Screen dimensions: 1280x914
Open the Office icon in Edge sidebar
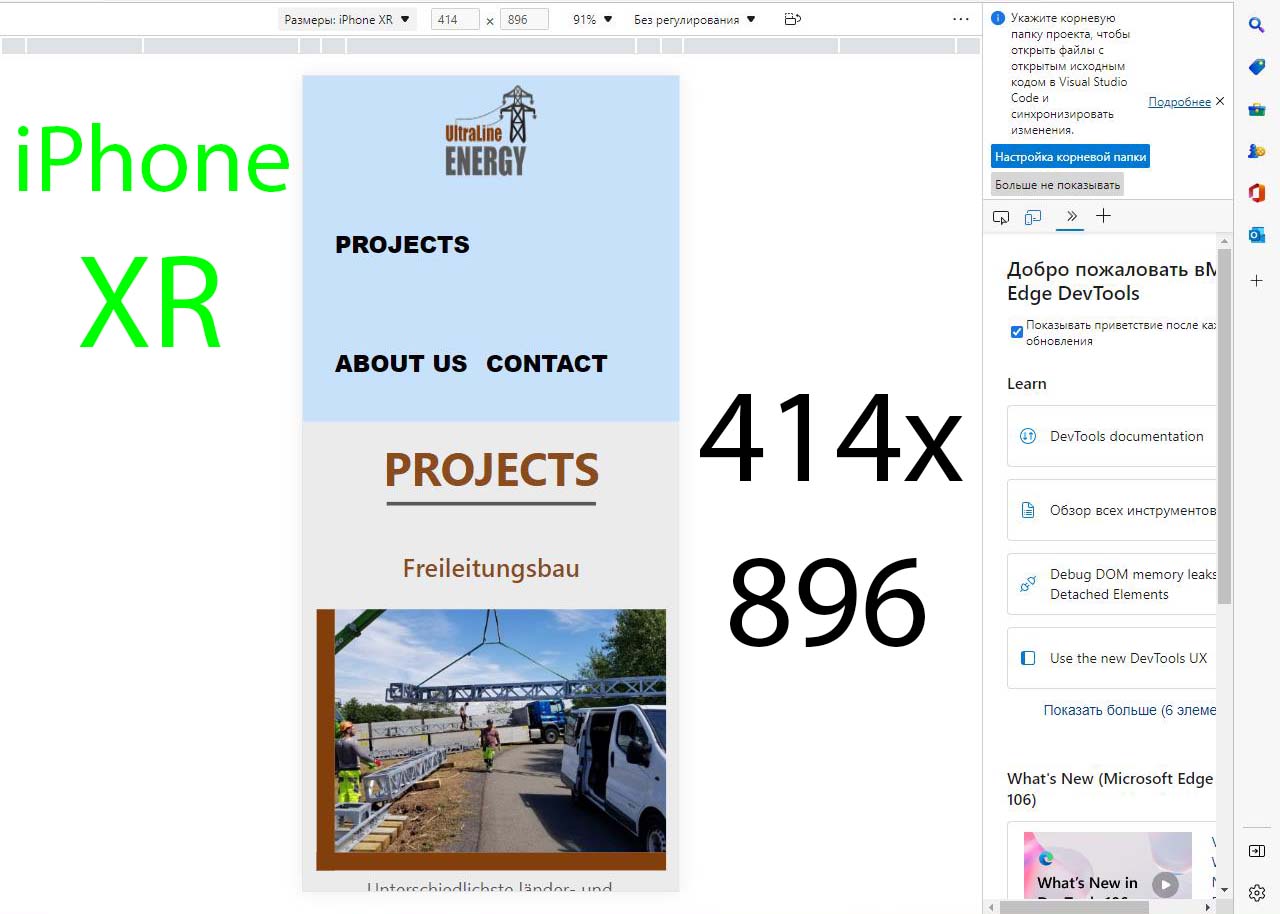[1256, 193]
